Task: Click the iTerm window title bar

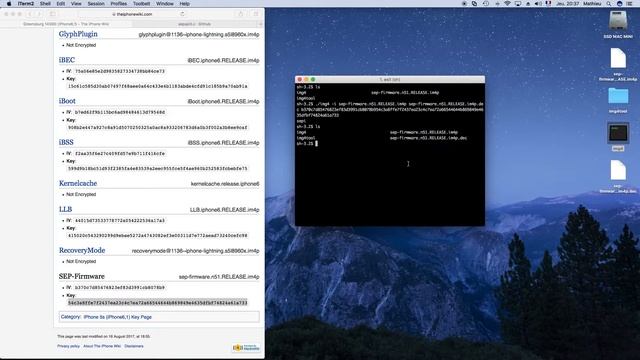Action: [390, 79]
